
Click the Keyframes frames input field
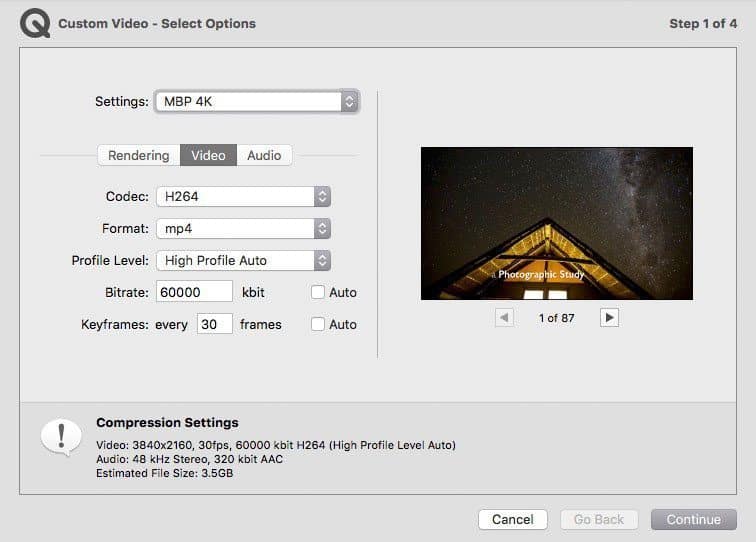click(214, 324)
